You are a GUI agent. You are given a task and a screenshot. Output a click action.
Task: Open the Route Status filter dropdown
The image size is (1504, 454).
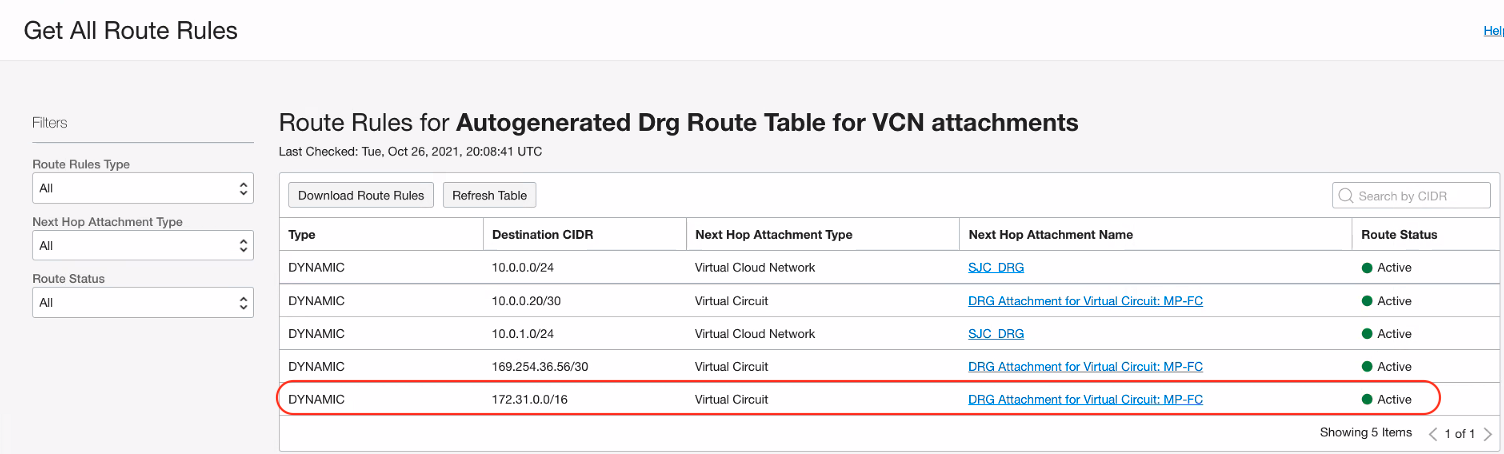(142, 302)
